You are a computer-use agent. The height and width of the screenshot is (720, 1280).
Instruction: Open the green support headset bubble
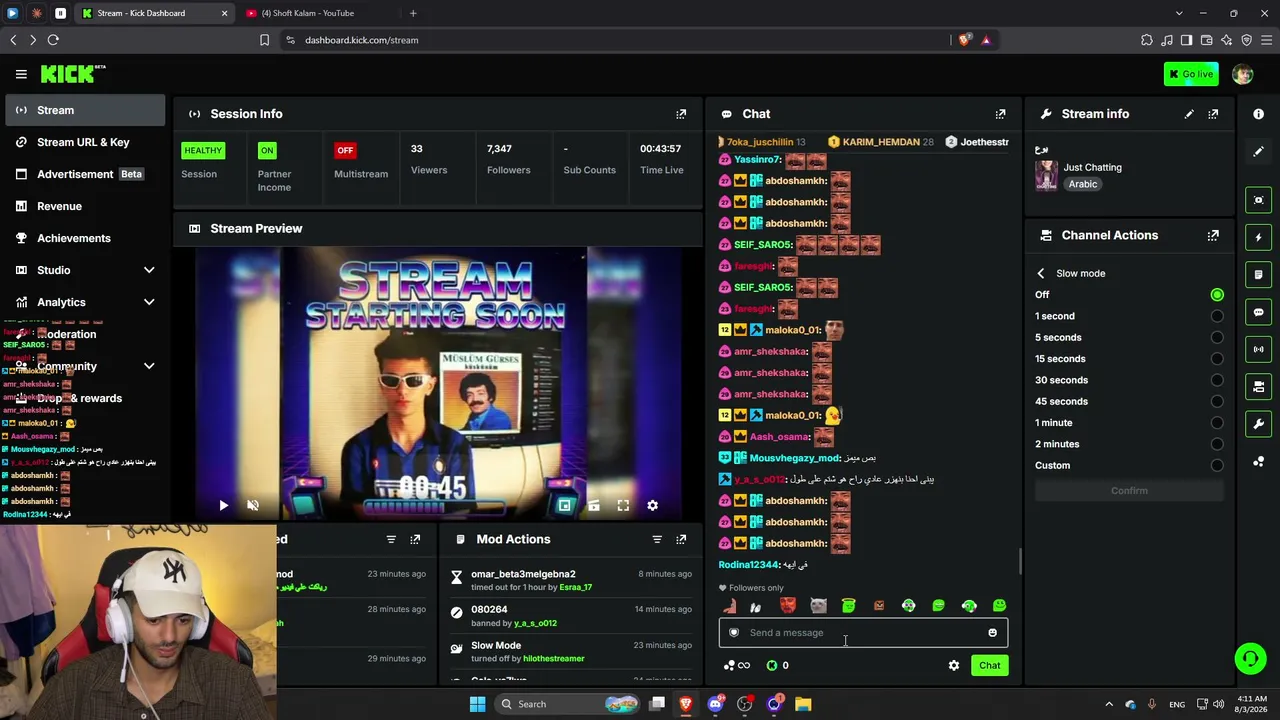click(x=1250, y=658)
